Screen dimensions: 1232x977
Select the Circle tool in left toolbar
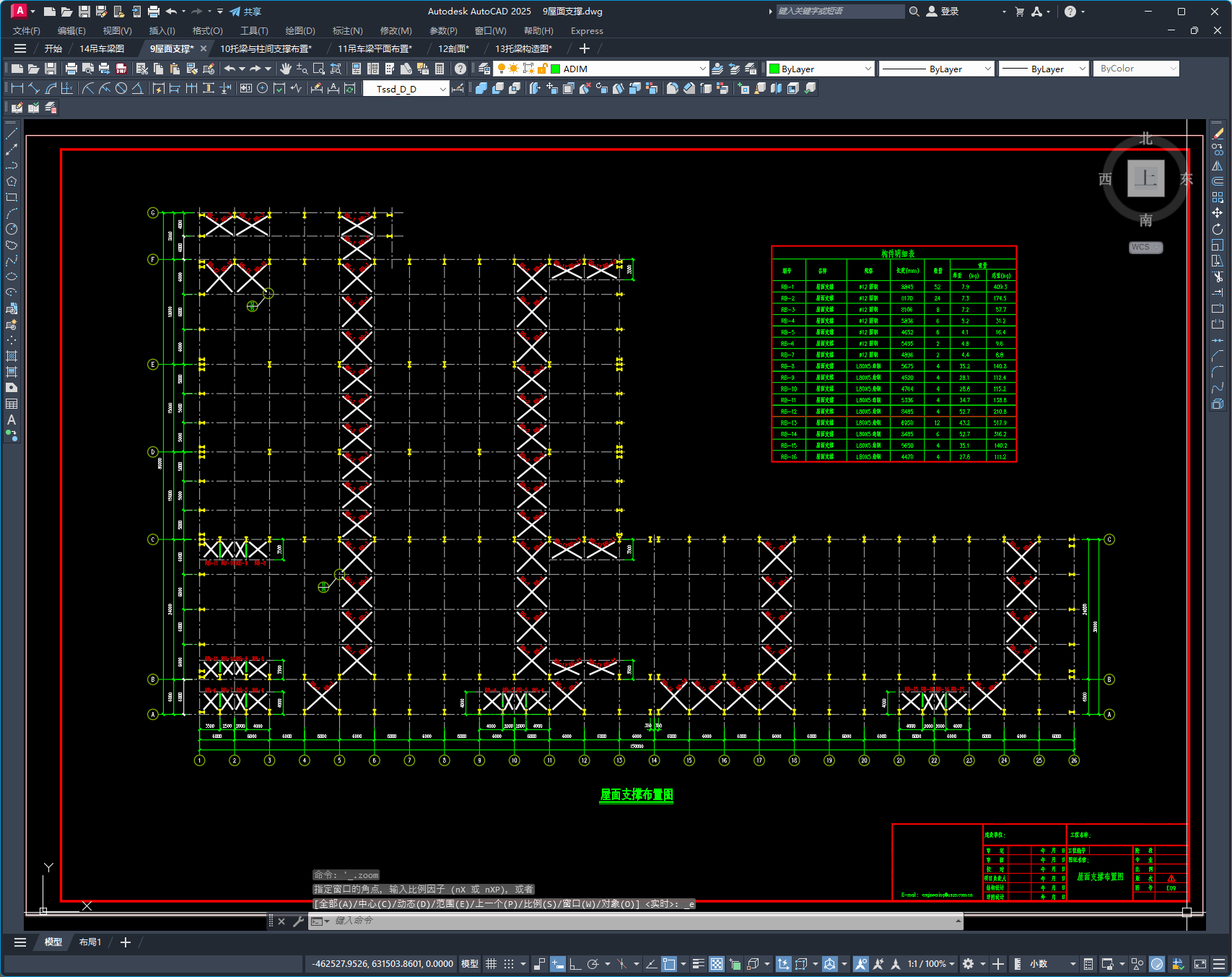pyautogui.click(x=12, y=229)
